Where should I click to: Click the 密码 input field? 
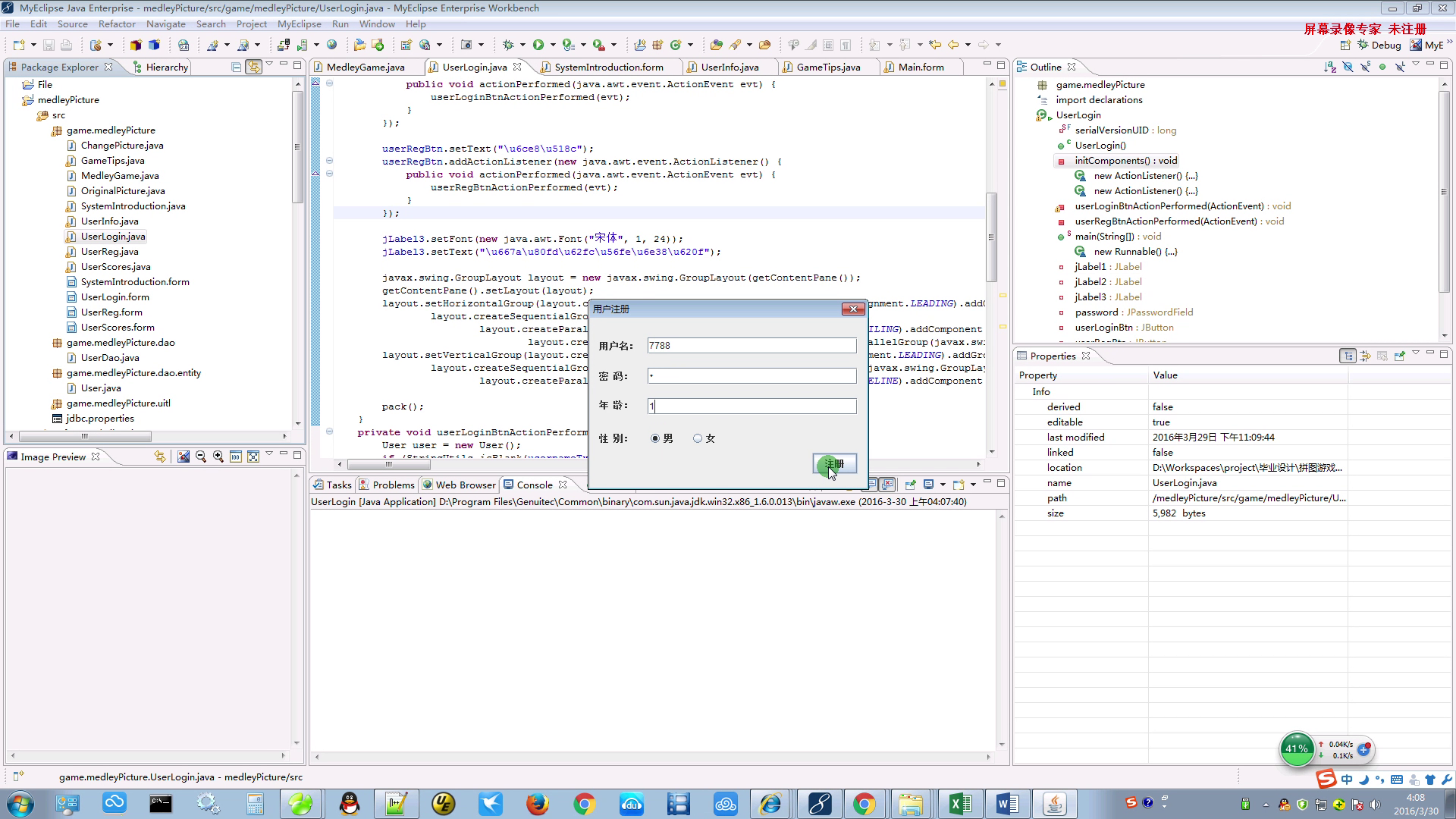pyautogui.click(x=752, y=376)
